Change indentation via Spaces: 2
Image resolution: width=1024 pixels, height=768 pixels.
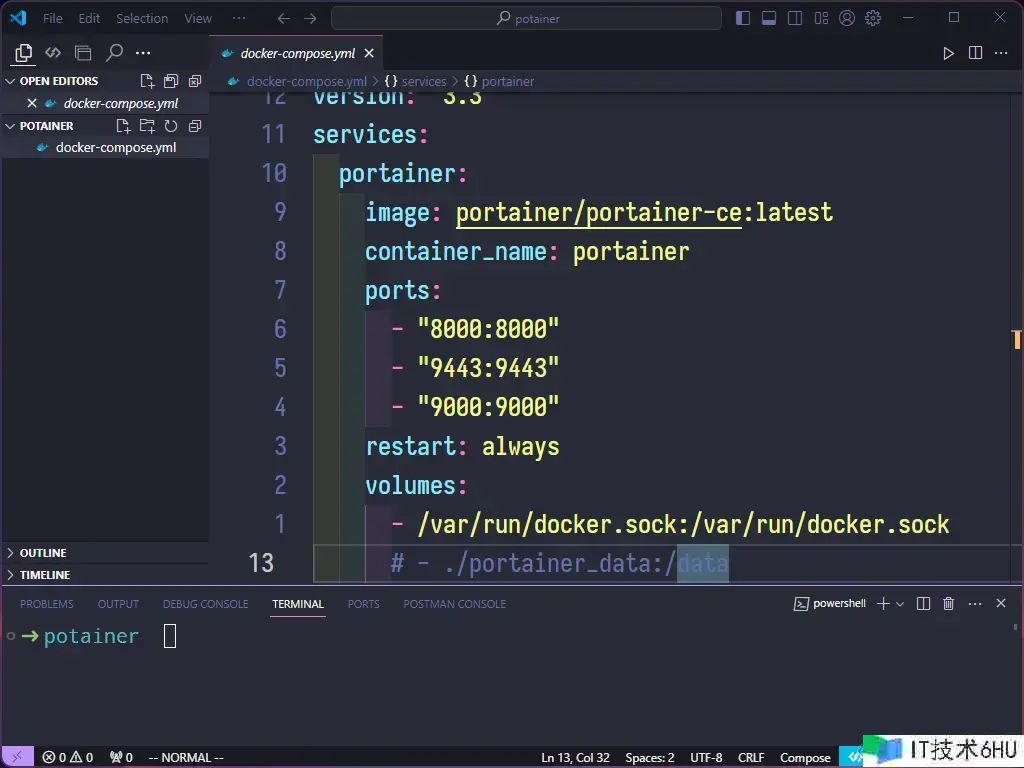(650, 758)
